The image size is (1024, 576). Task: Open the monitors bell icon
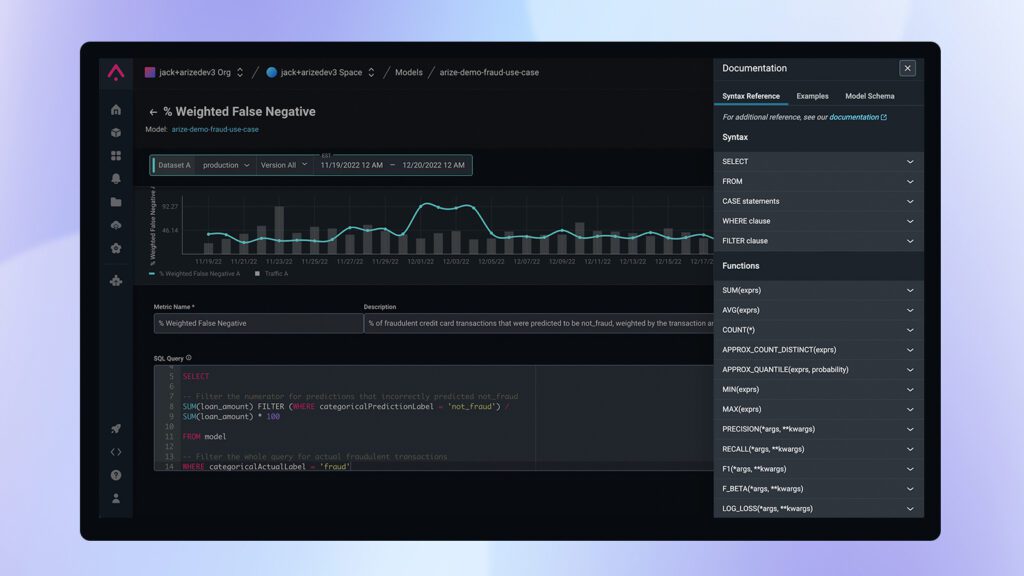(x=116, y=178)
